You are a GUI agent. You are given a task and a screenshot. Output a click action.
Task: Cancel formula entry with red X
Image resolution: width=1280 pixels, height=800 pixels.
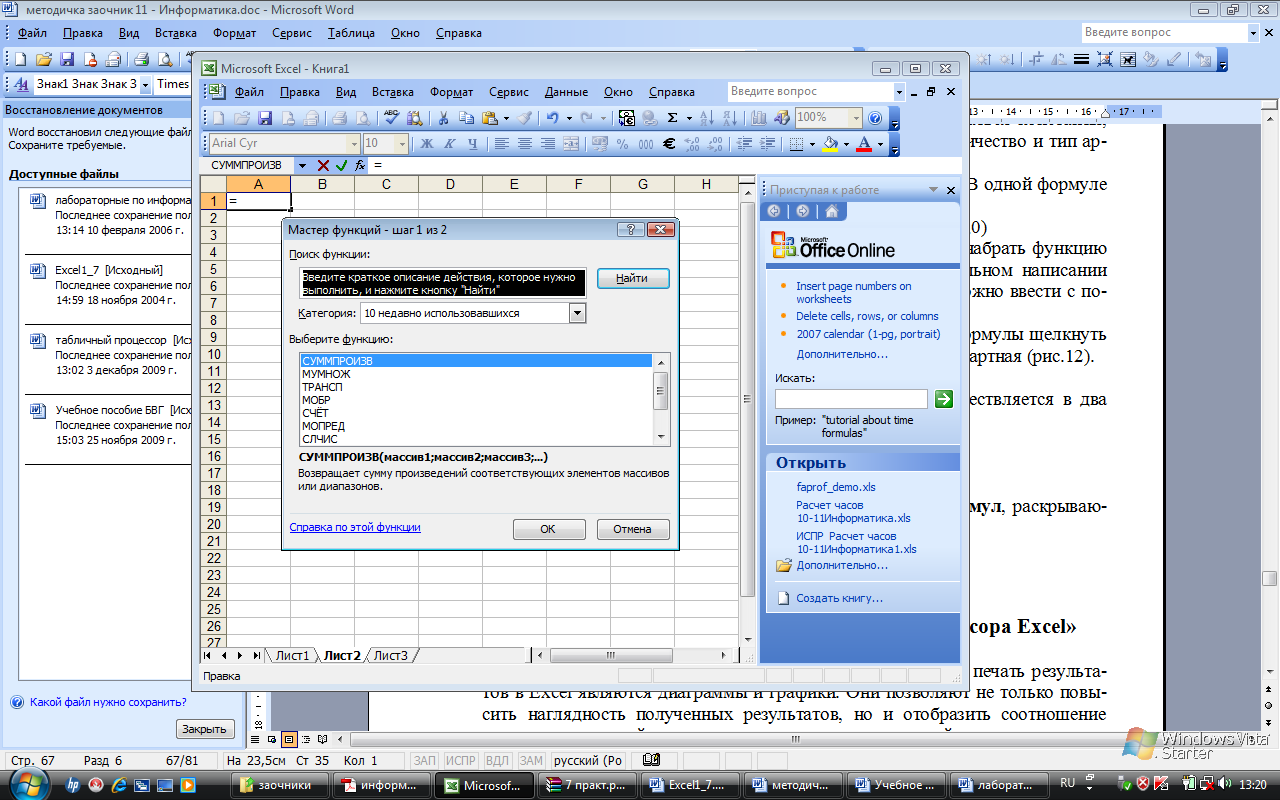click(x=323, y=165)
